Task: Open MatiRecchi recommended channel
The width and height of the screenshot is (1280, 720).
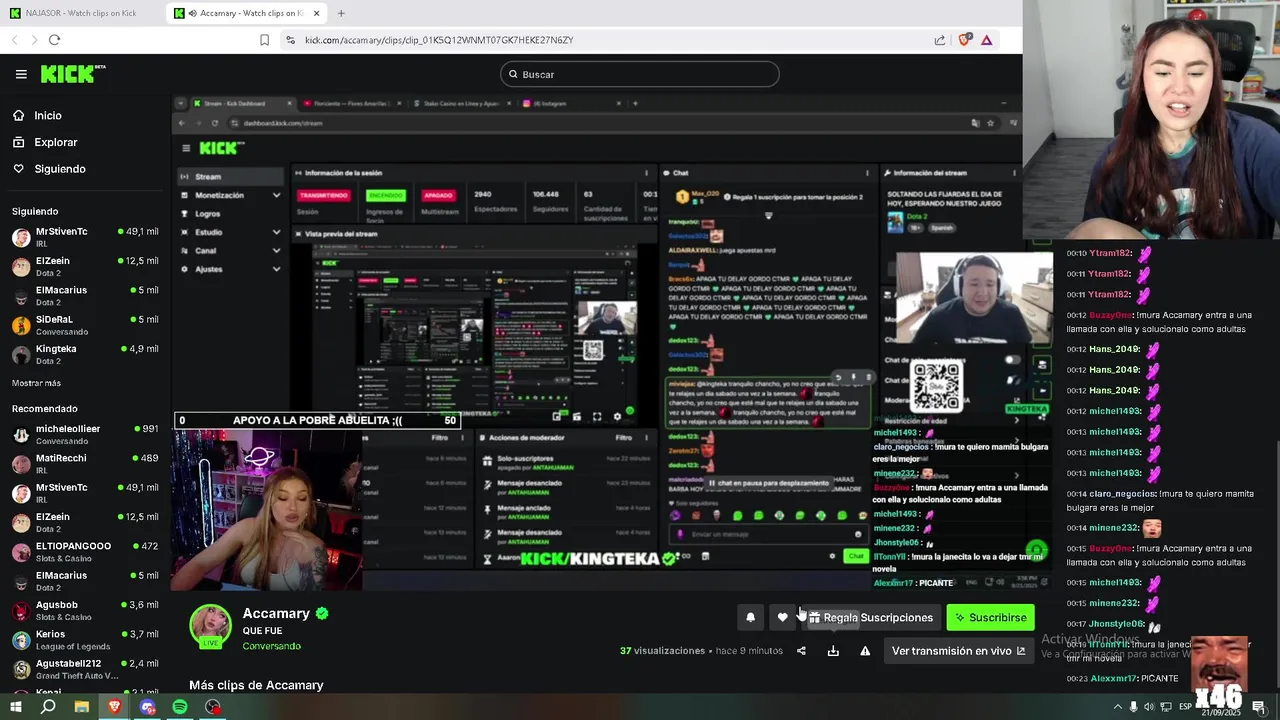Action: (85, 463)
